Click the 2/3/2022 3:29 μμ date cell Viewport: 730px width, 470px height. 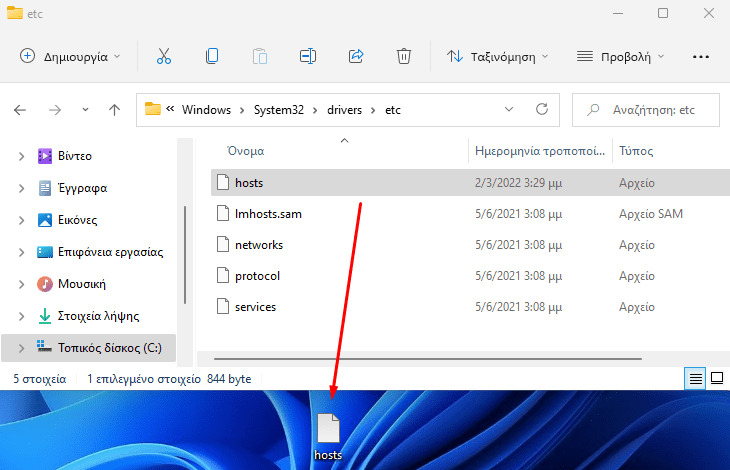pyautogui.click(x=518, y=183)
